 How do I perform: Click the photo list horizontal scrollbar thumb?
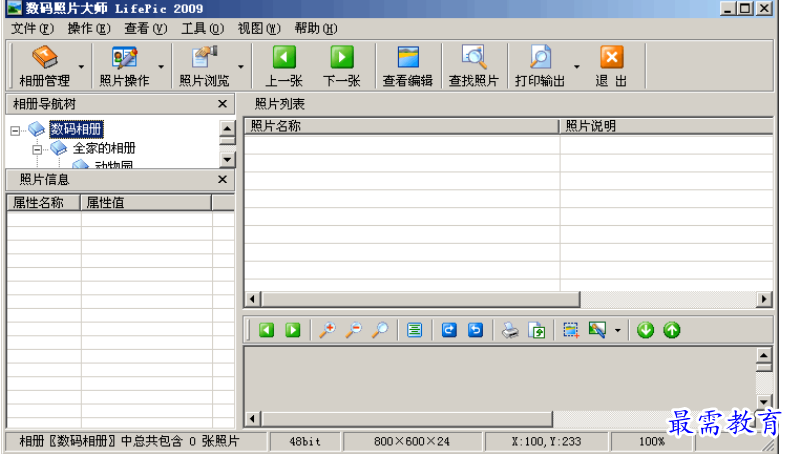(x=420, y=299)
